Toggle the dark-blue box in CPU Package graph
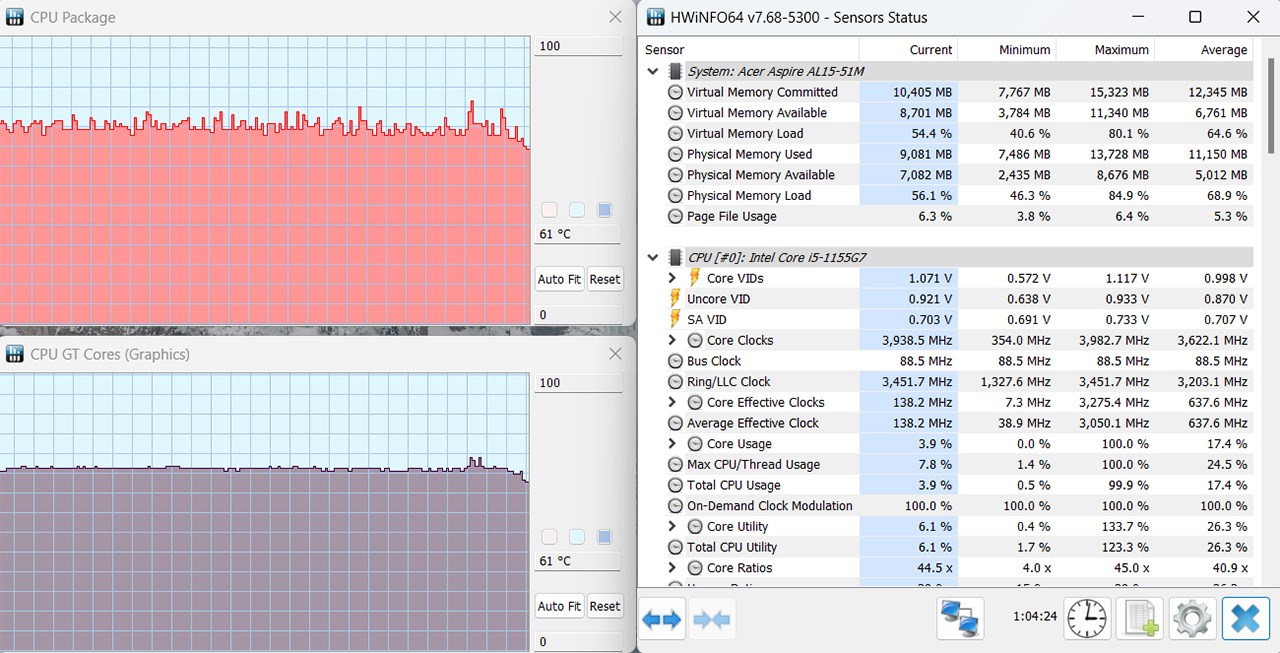1280x653 pixels. coord(604,210)
